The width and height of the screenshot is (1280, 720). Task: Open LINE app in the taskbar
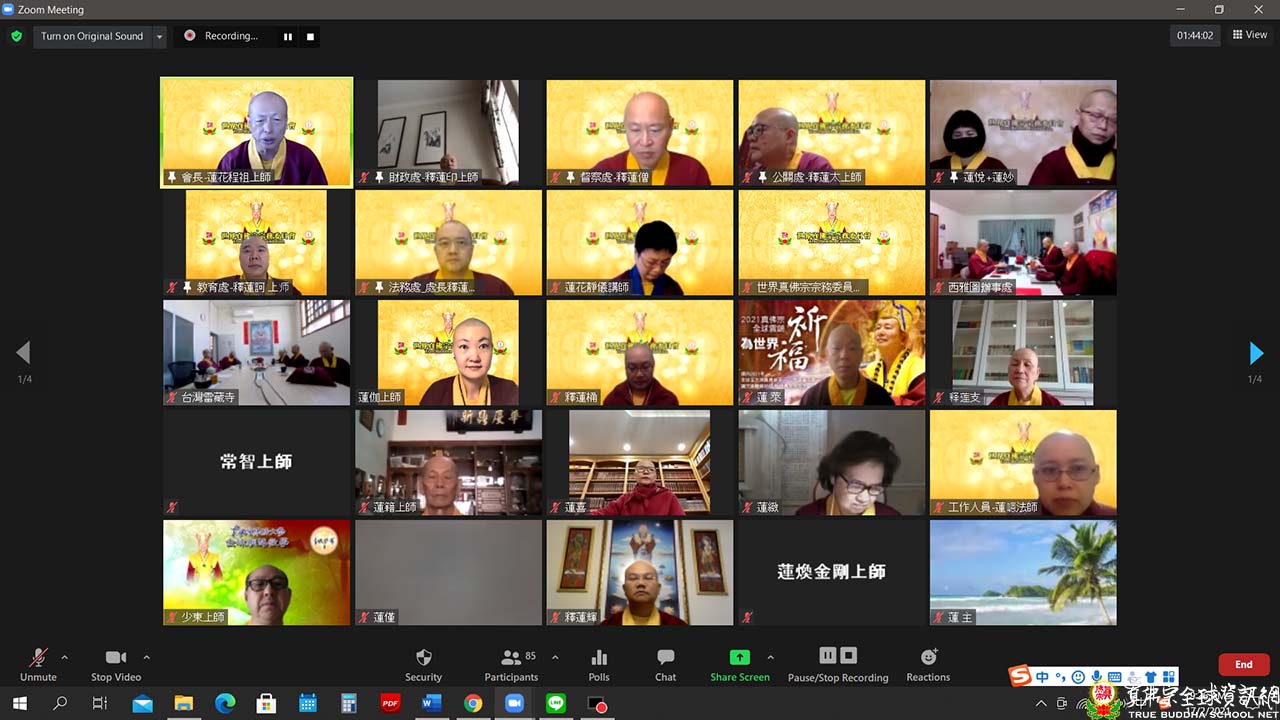pos(555,704)
